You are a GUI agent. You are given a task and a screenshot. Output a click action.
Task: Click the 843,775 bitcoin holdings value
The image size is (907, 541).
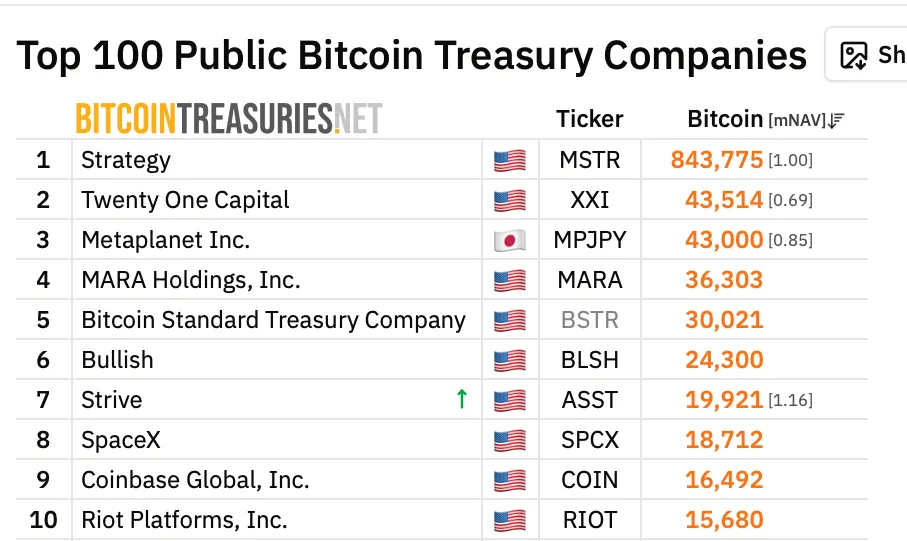[x=717, y=160]
